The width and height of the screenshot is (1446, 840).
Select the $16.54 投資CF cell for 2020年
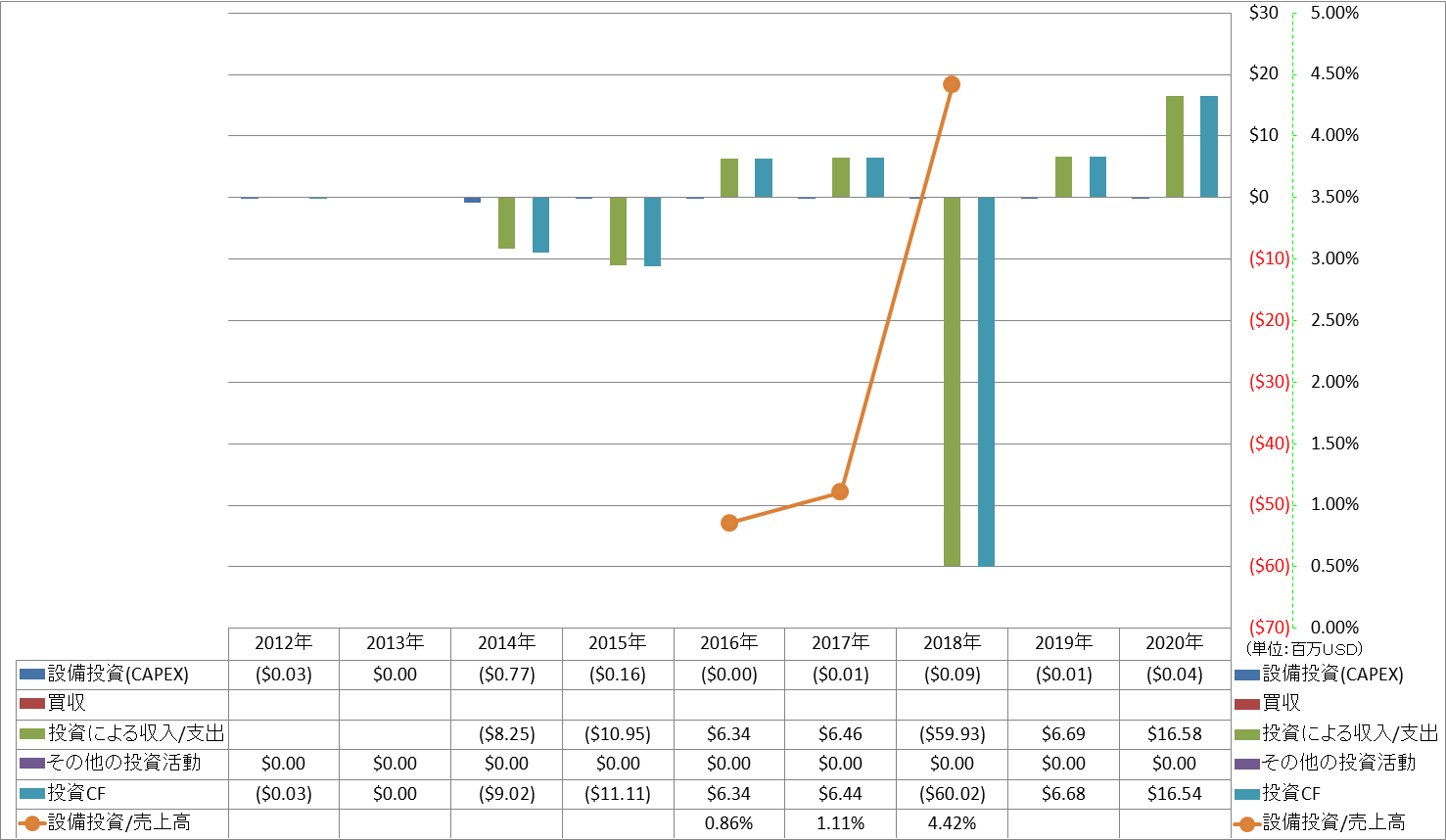point(1175,794)
